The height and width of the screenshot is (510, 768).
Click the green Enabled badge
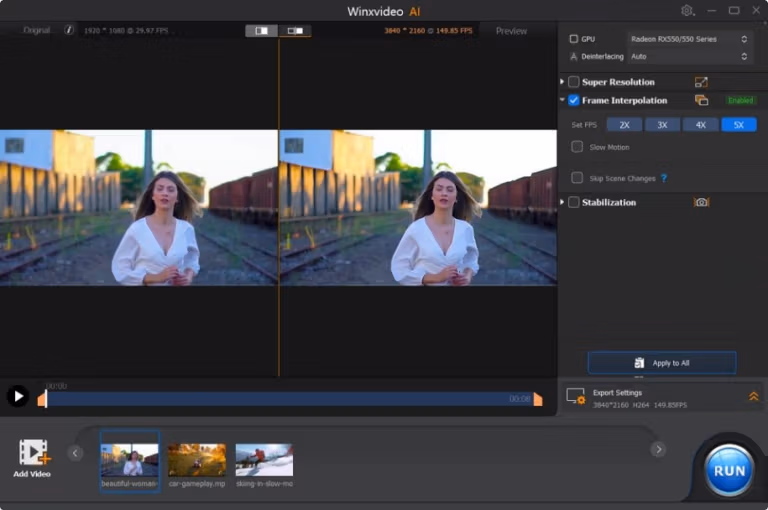[741, 100]
